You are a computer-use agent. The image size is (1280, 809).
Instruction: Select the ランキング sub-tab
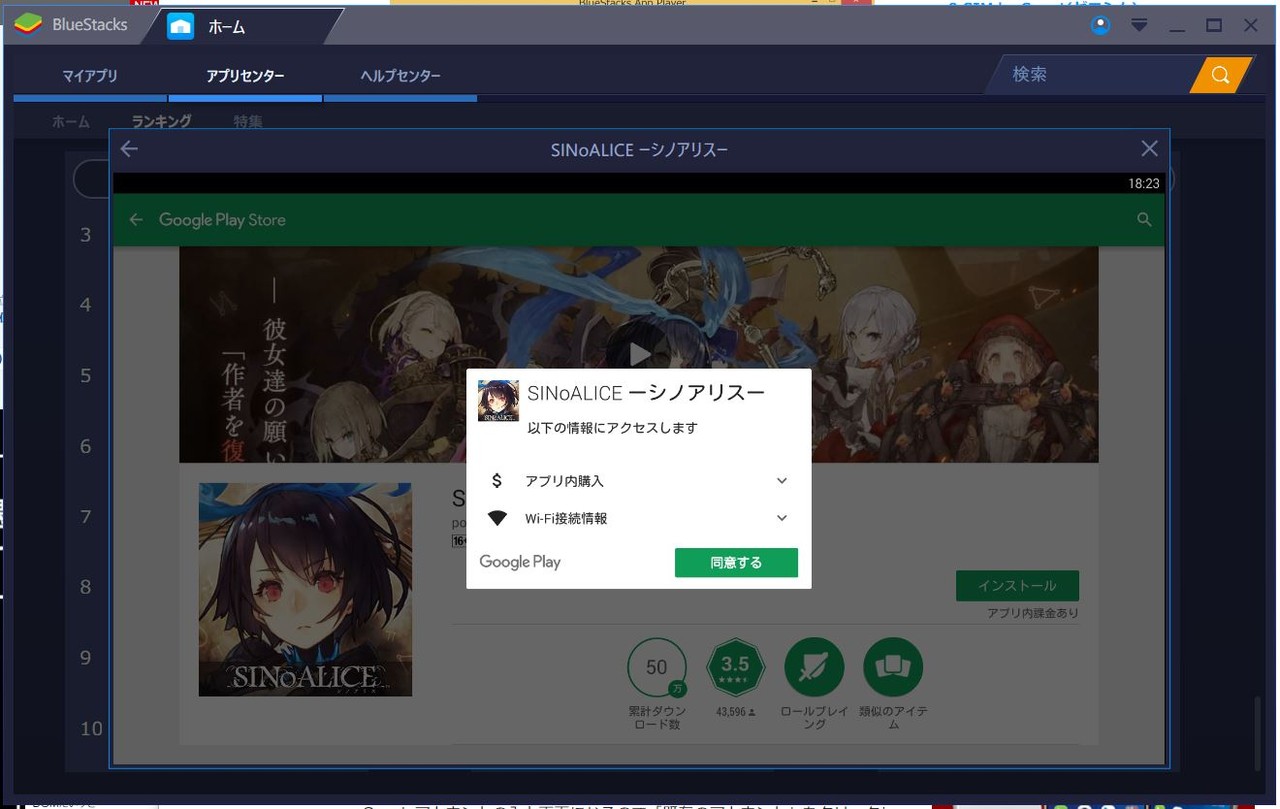tap(162, 121)
